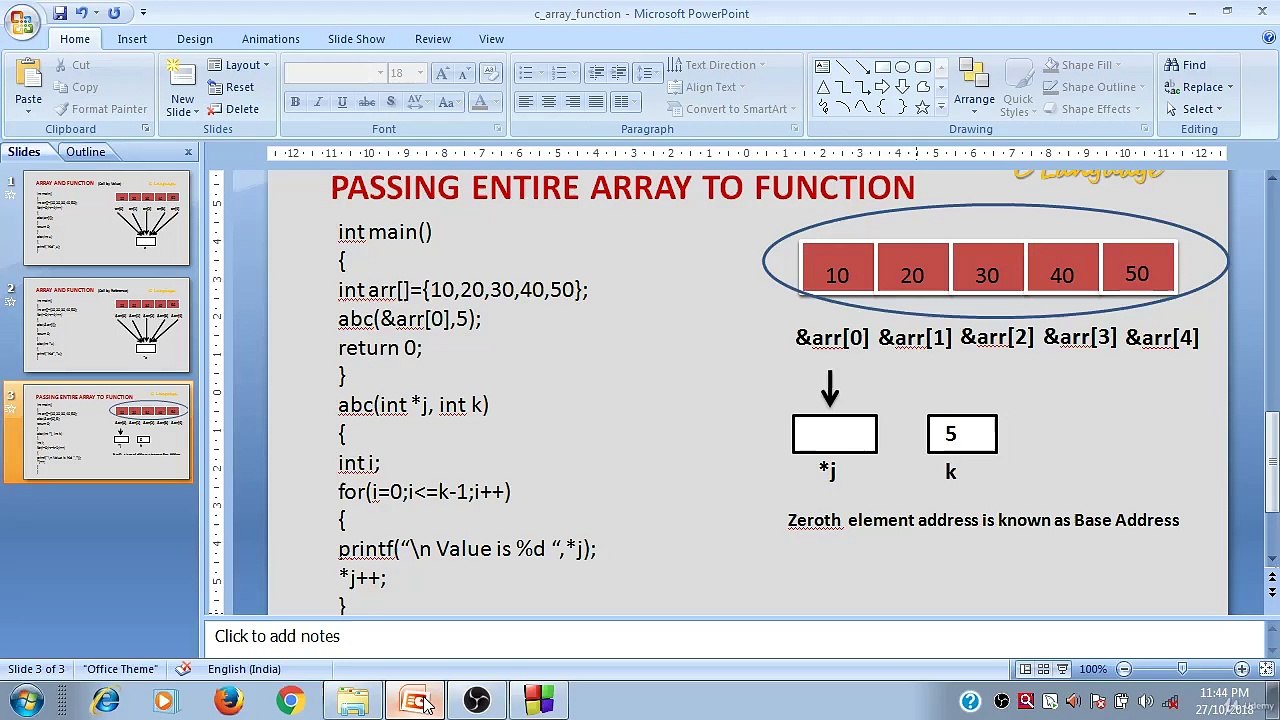Switch to the Review tab
Screen dimensions: 1280x720
pyautogui.click(x=433, y=39)
